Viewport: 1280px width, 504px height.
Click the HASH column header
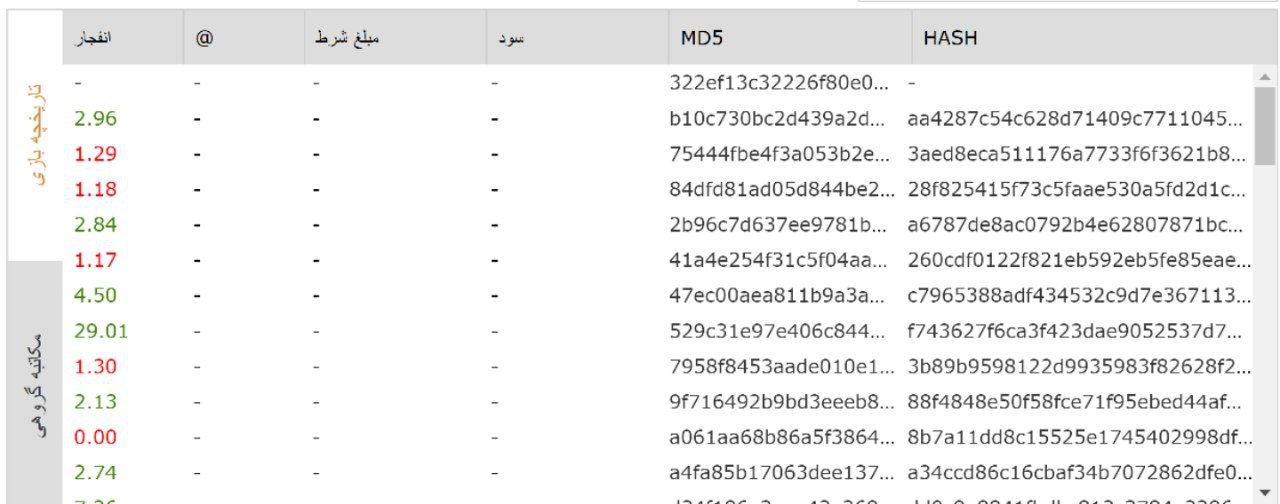click(950, 38)
